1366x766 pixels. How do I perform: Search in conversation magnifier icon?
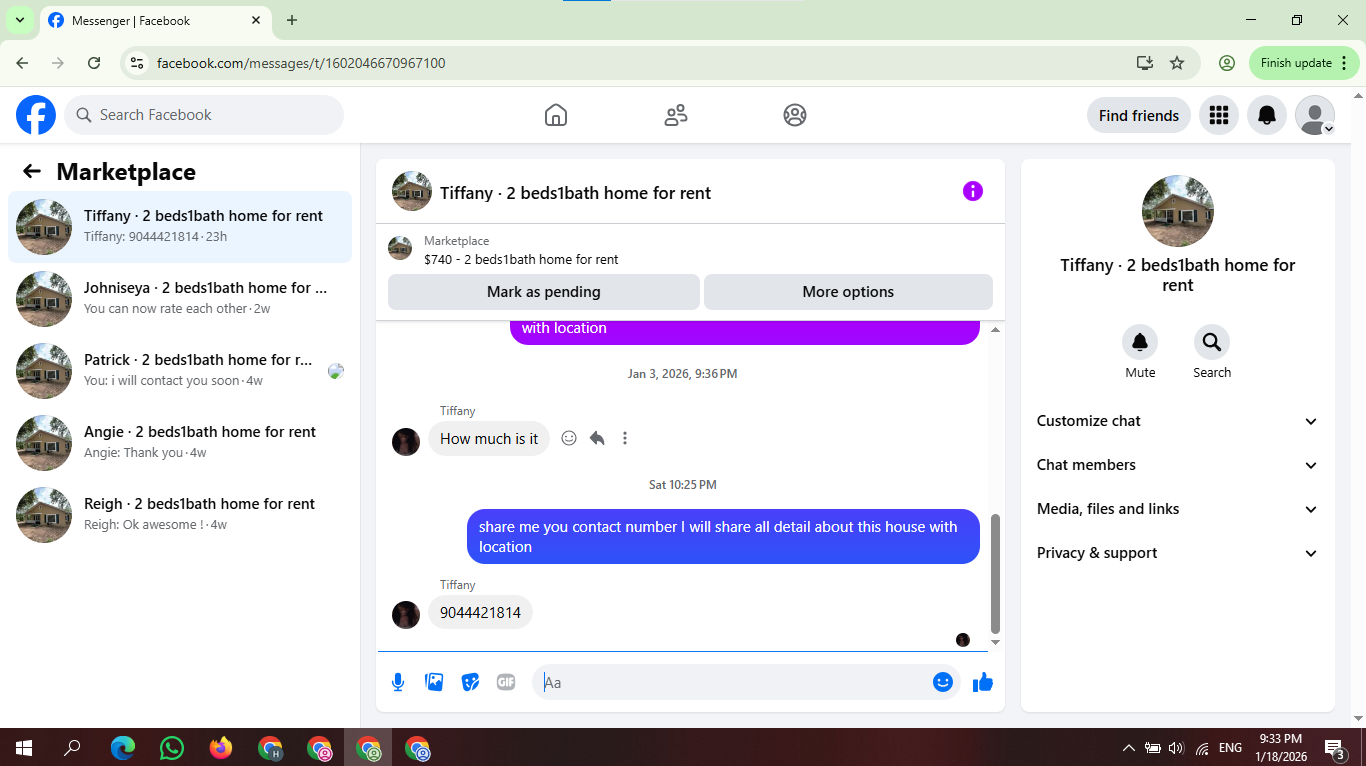(1212, 342)
